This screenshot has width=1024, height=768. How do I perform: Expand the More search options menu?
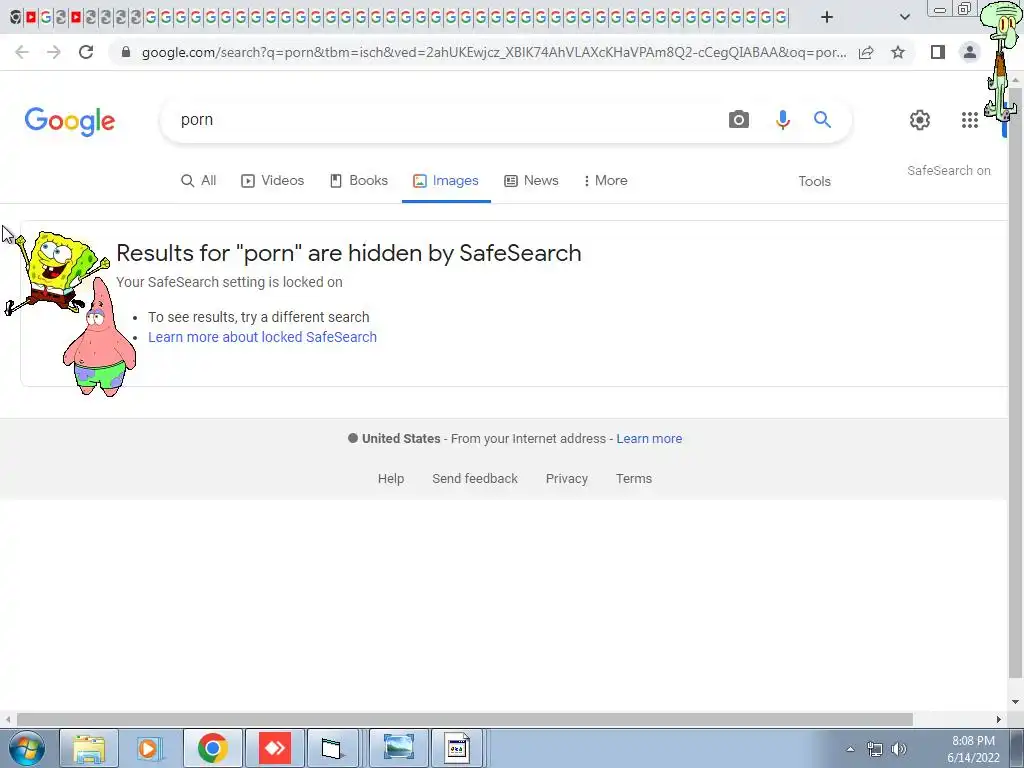pyautogui.click(x=605, y=181)
